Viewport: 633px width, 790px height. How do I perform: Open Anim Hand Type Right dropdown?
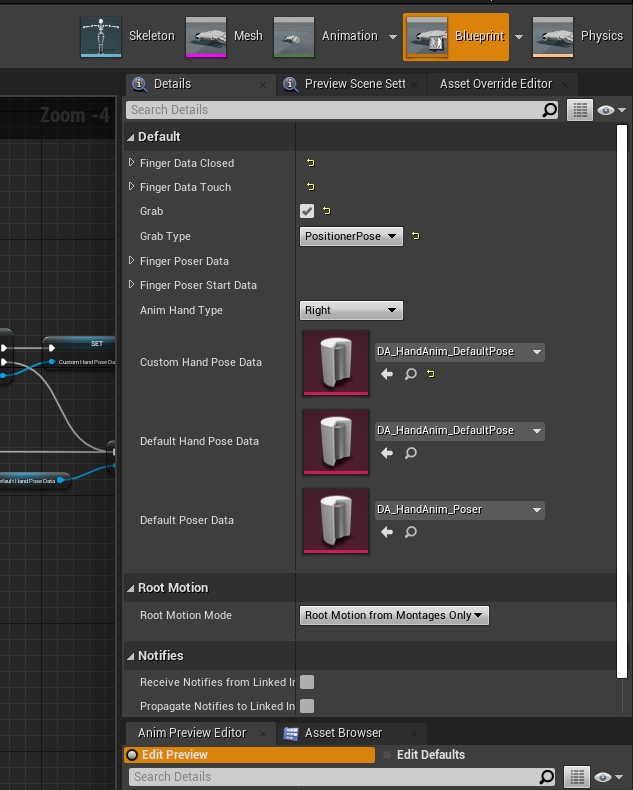point(351,310)
